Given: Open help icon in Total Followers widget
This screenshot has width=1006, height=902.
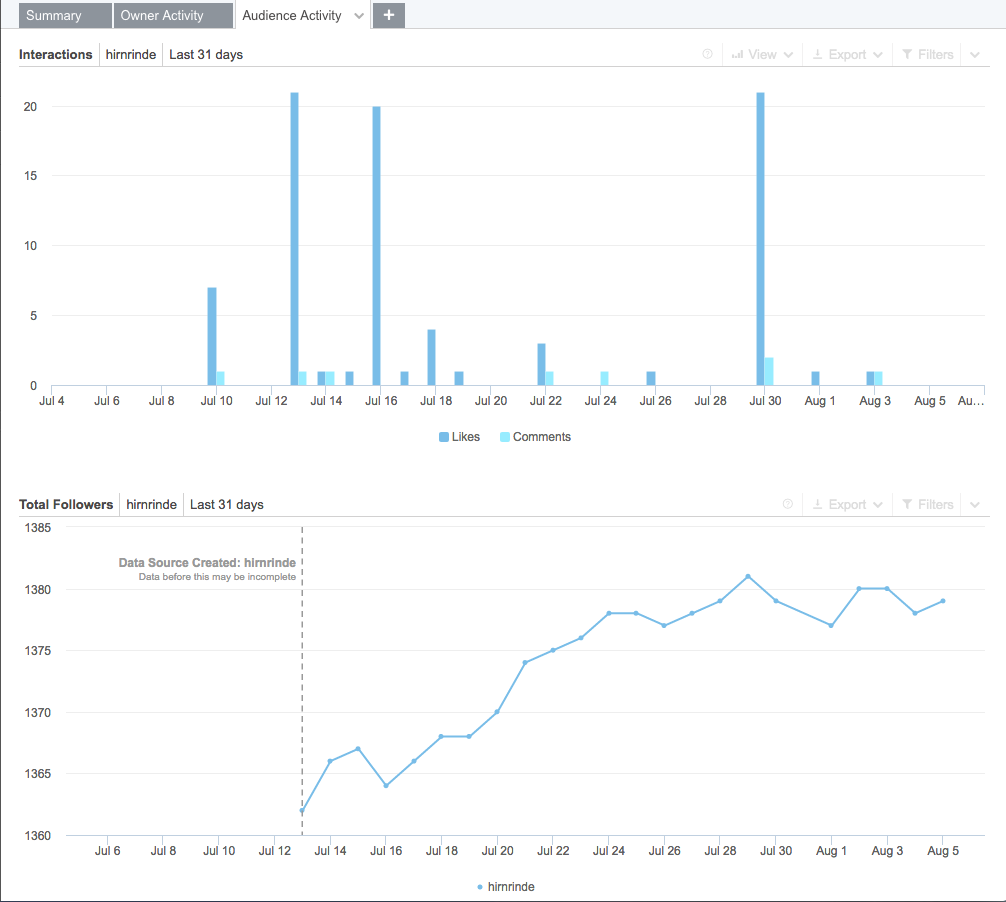Looking at the screenshot, I should 788,504.
